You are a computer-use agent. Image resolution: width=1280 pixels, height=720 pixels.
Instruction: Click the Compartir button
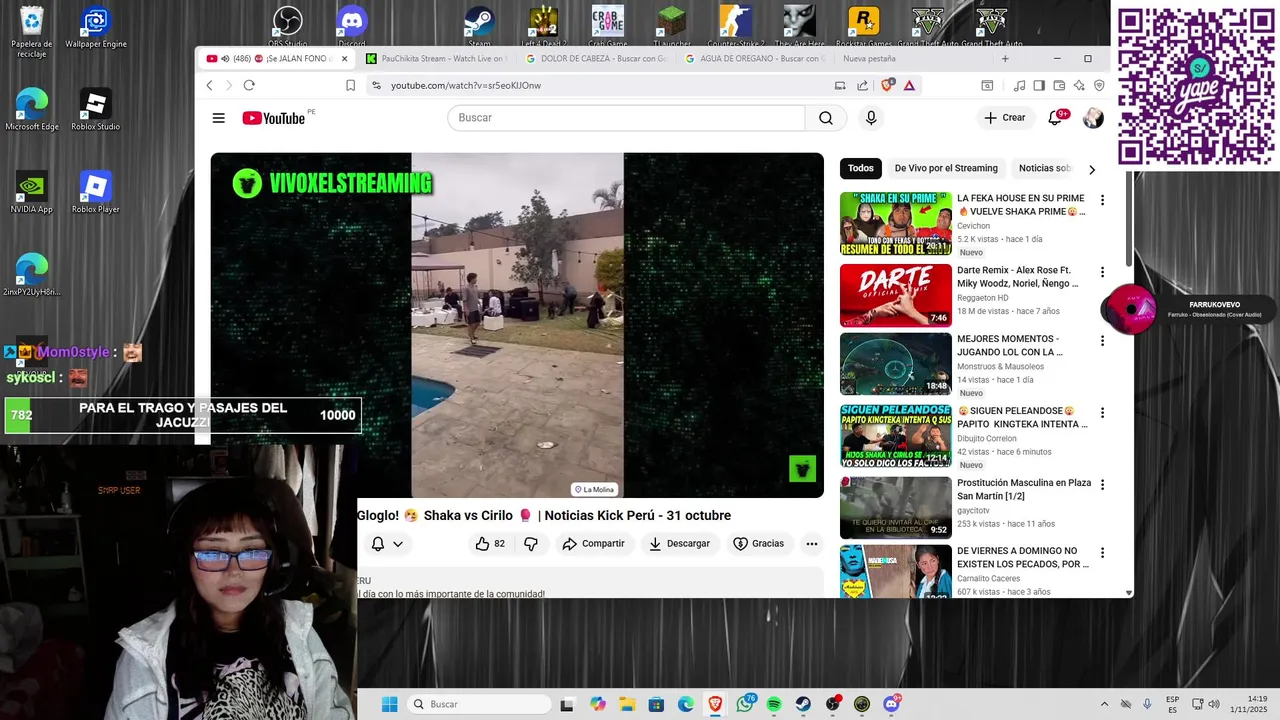click(x=593, y=544)
